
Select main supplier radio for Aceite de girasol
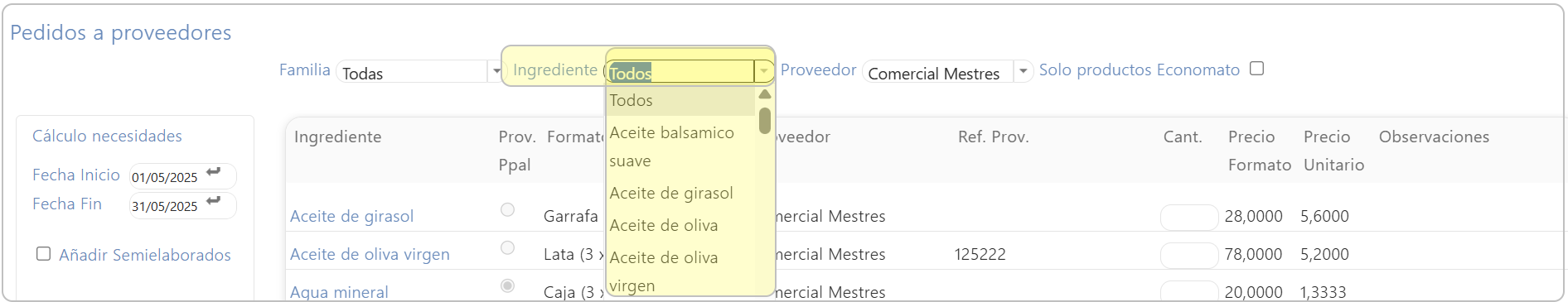tap(508, 210)
